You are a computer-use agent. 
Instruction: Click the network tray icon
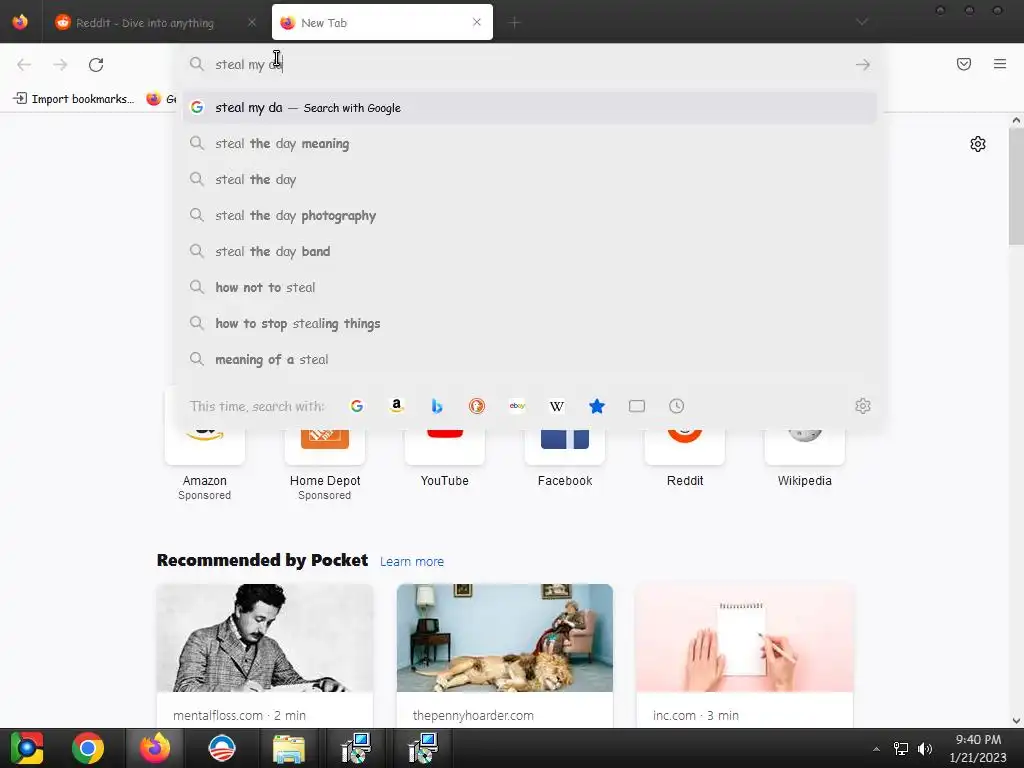coord(901,748)
